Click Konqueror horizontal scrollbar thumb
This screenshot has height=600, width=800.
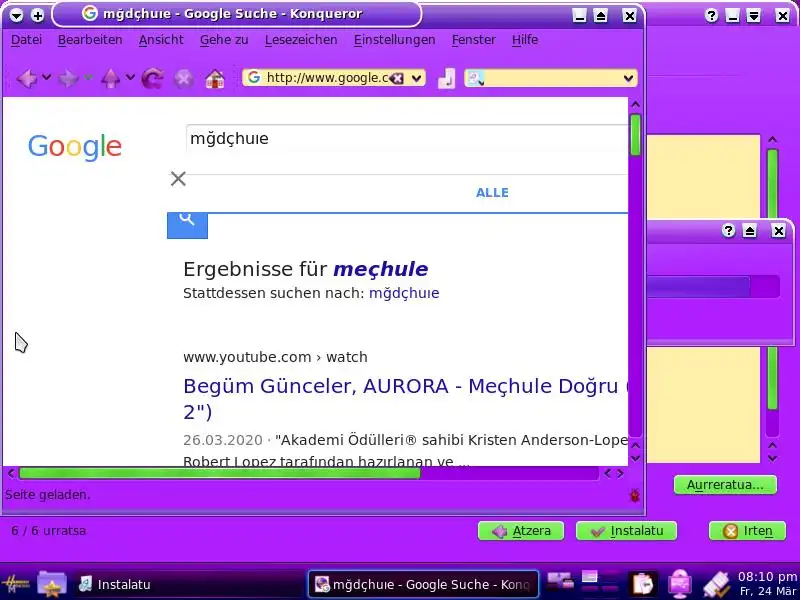[x=219, y=473]
